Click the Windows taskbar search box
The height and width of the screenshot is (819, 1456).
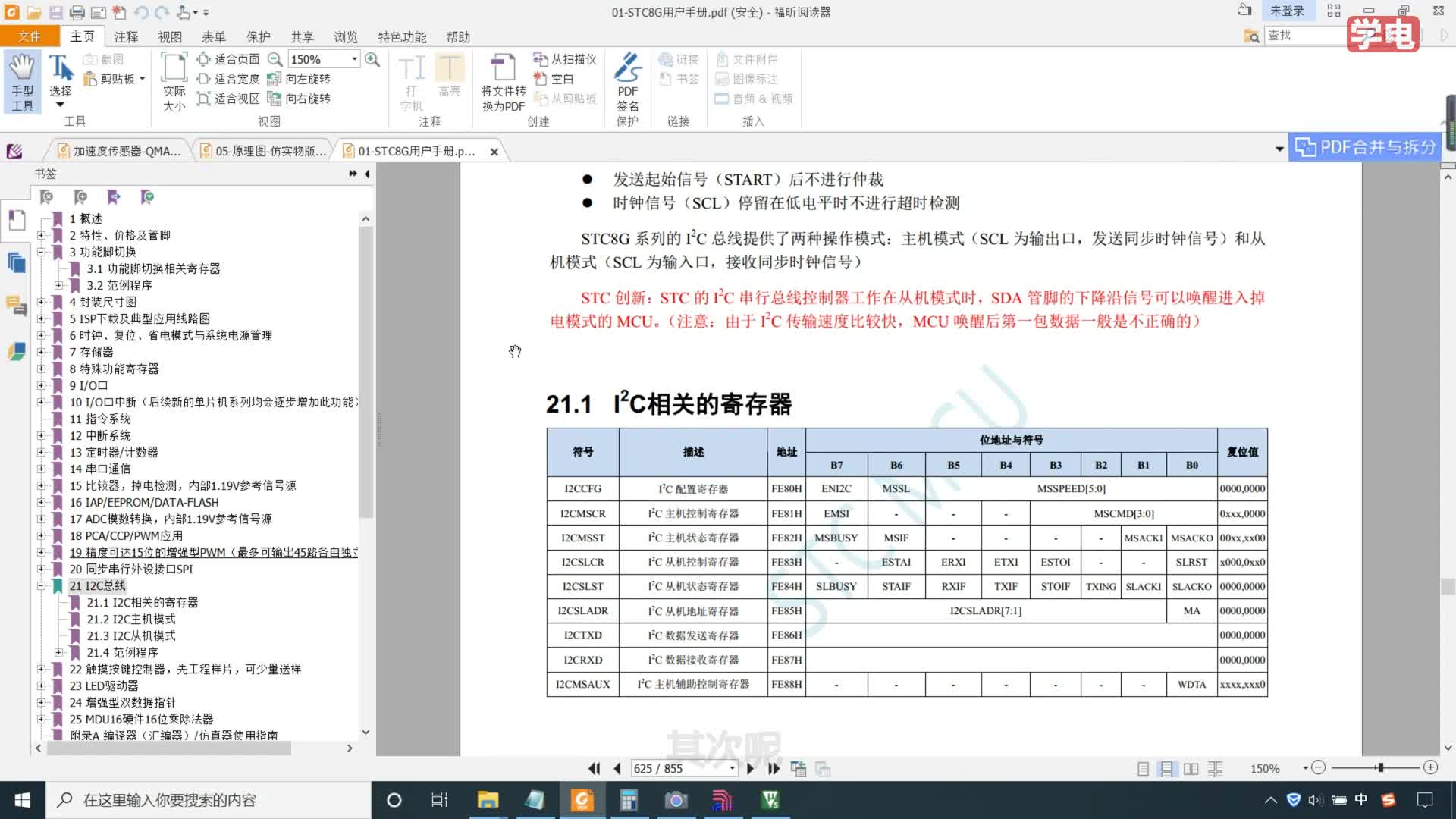(x=209, y=800)
